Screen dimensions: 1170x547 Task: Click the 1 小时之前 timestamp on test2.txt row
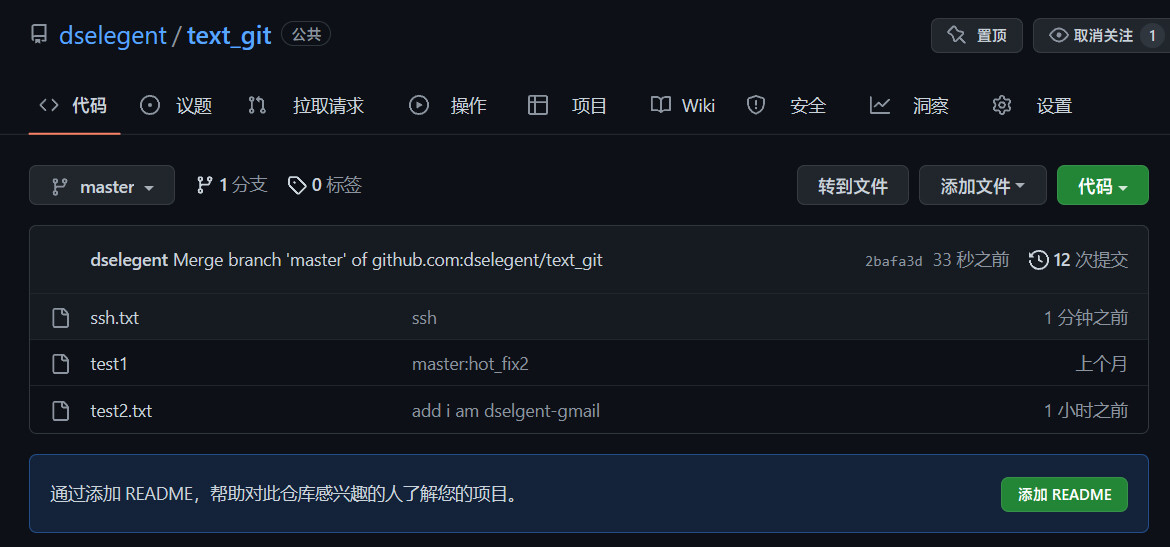(1086, 410)
